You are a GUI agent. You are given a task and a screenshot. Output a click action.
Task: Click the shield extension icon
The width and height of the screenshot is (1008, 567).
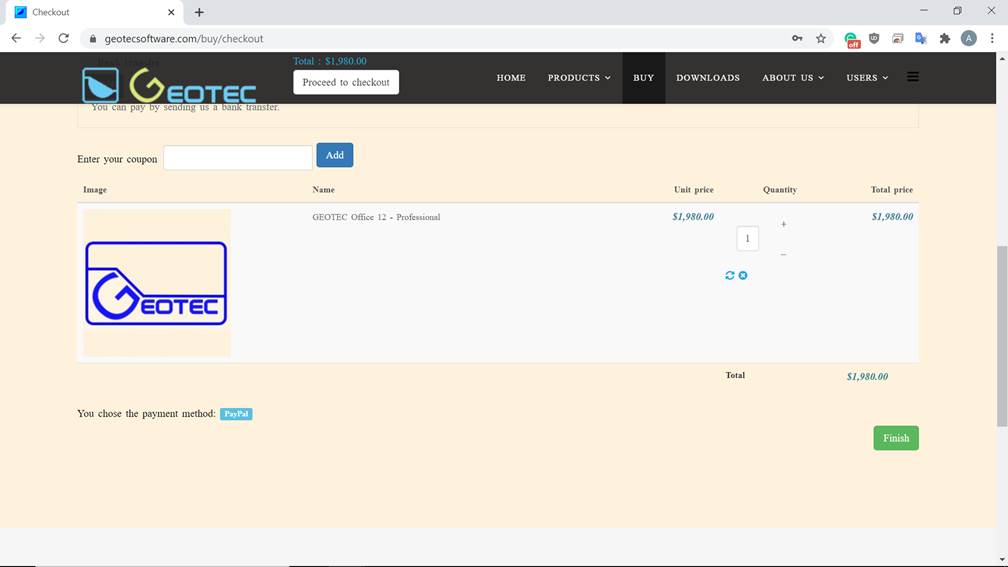pos(874,39)
